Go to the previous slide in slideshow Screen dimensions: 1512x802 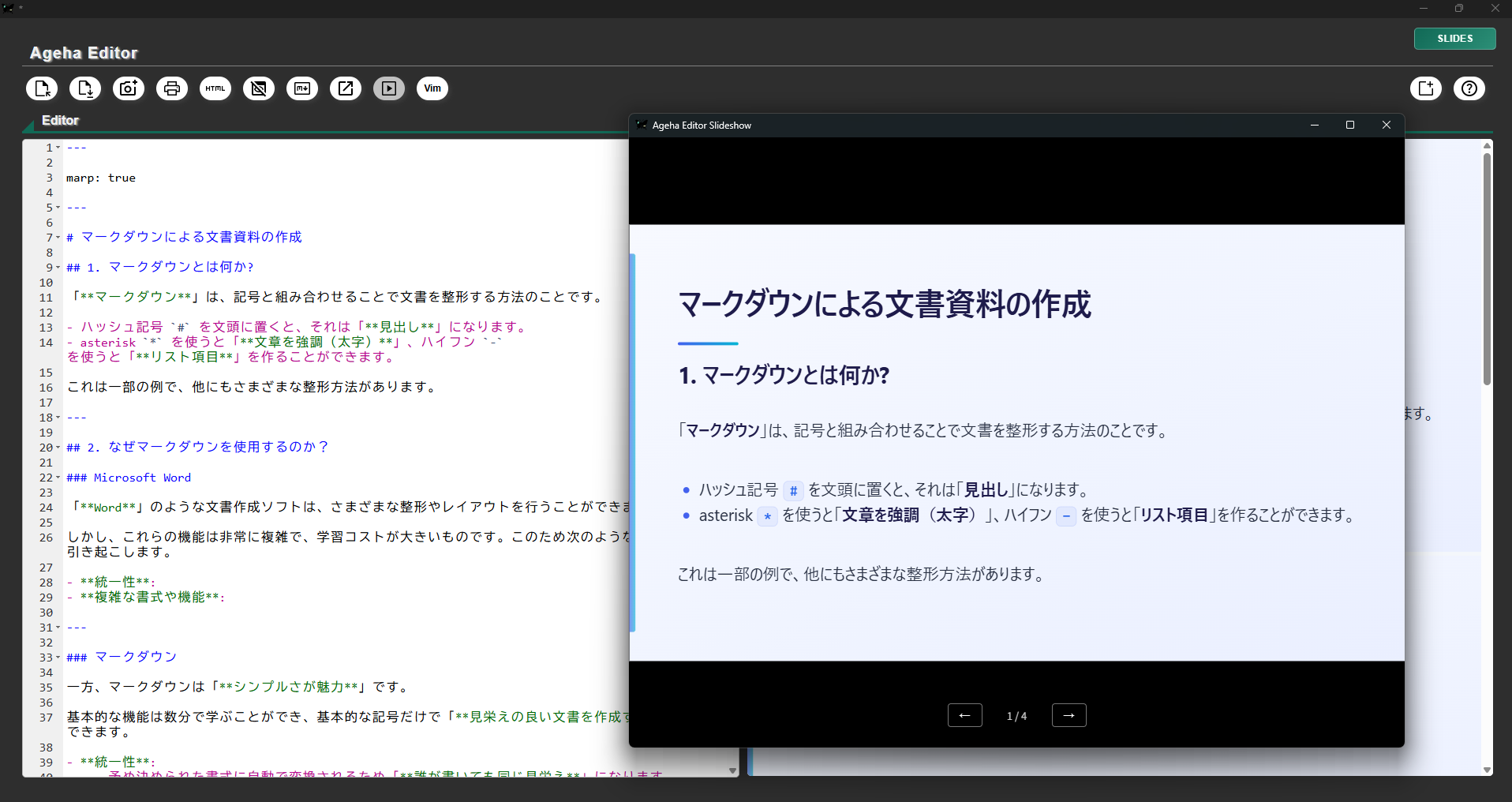pyautogui.click(x=965, y=715)
